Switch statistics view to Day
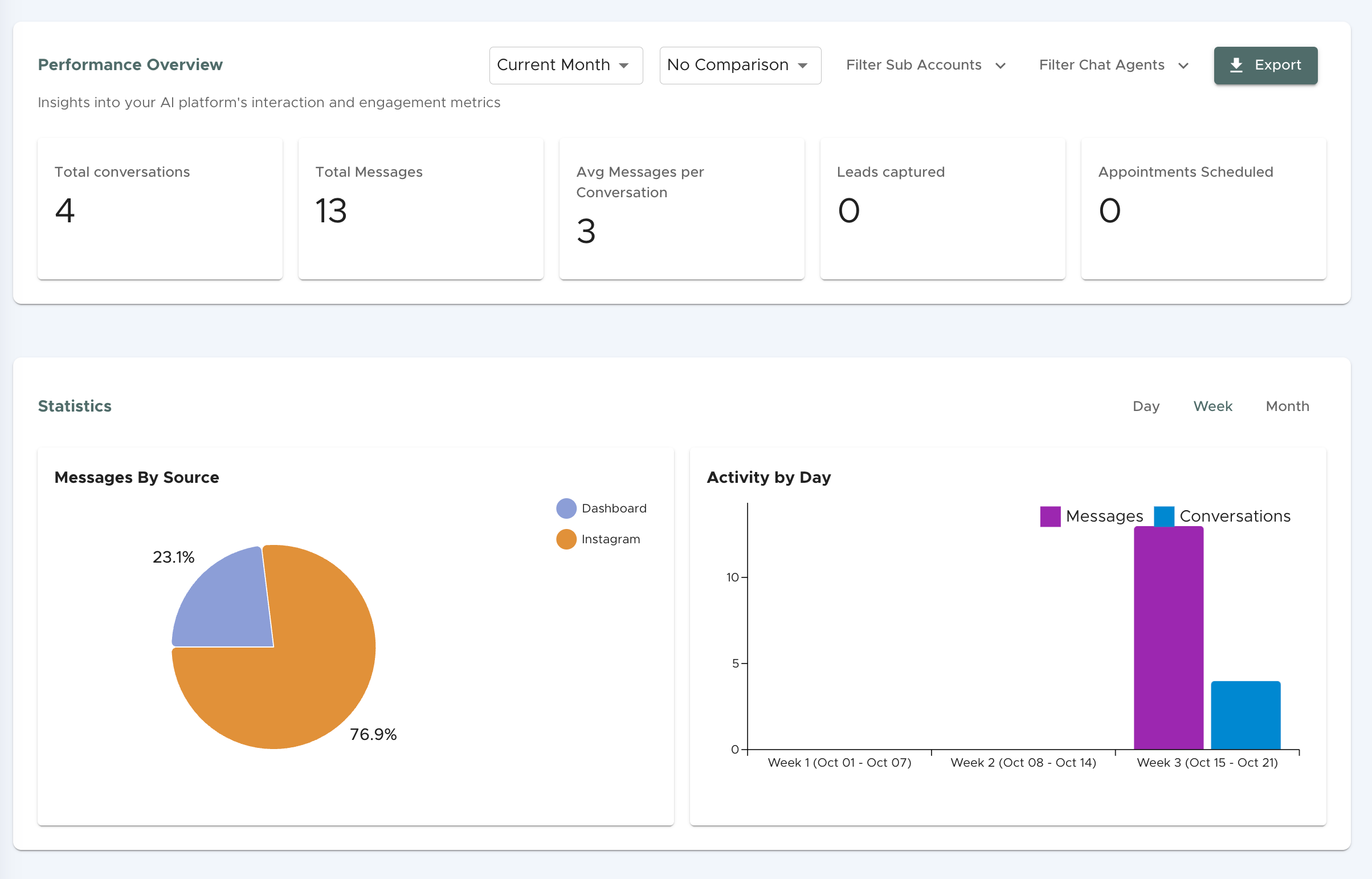Image resolution: width=1372 pixels, height=879 pixels. 1146,406
